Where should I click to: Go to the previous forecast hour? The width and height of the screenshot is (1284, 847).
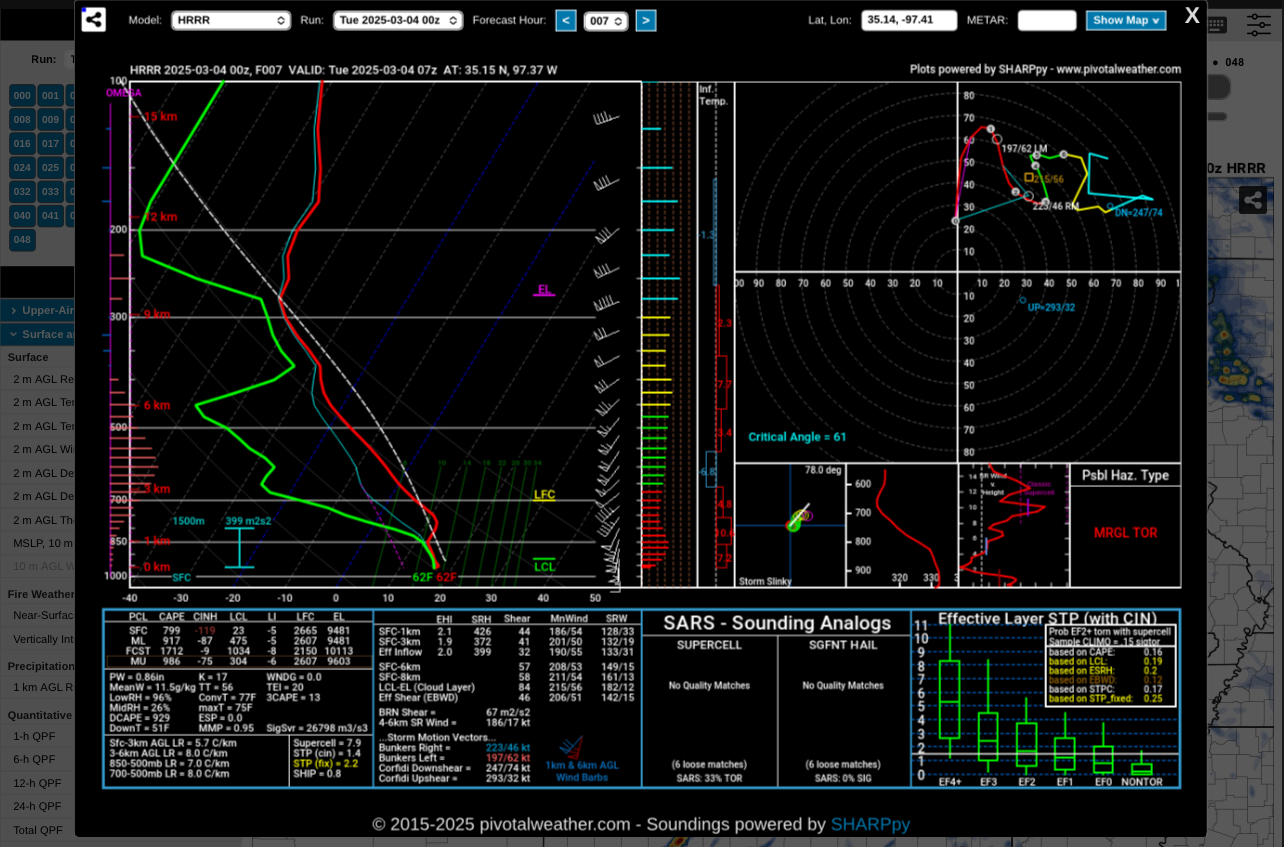tap(566, 20)
